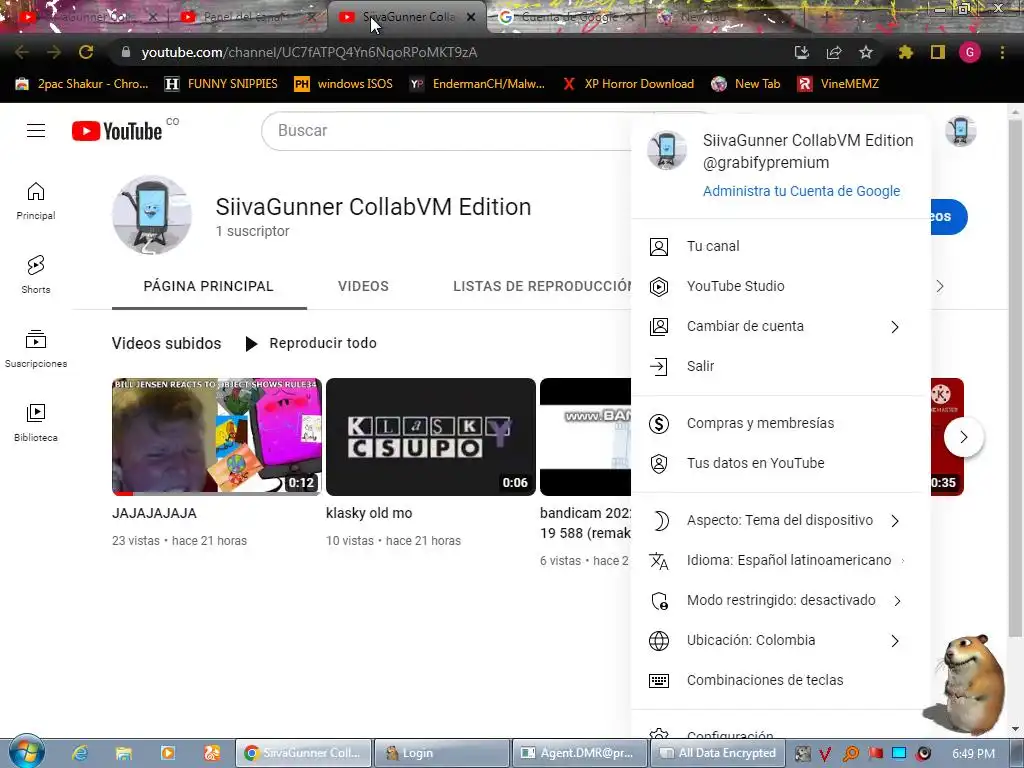Click the taskbar clock 6:49 PM
Image resolution: width=1024 pixels, height=768 pixels.
pos(973,754)
